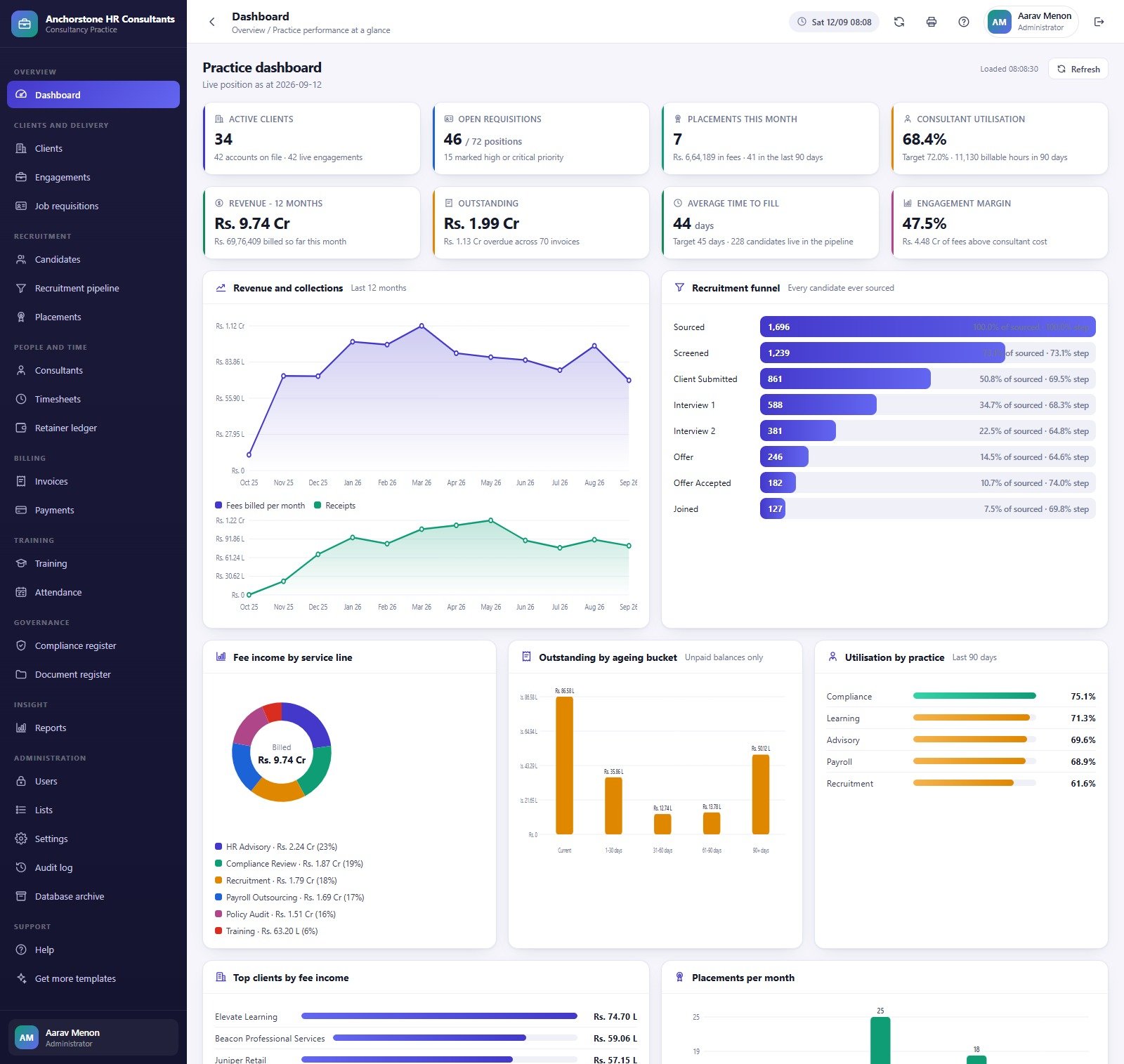This screenshot has height=1064, width=1124.
Task: Click the Retainer ledger wallet icon
Action: click(x=21, y=428)
